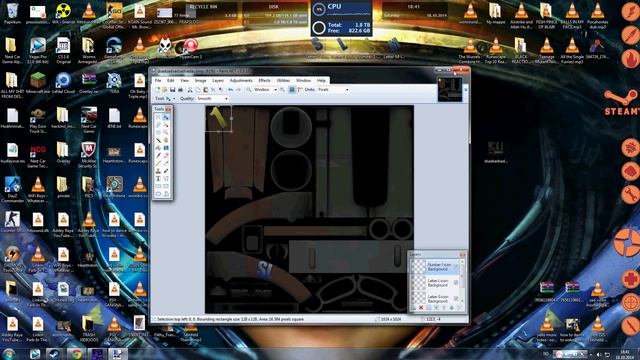Click the open image thumbnail at top right

click(450, 89)
